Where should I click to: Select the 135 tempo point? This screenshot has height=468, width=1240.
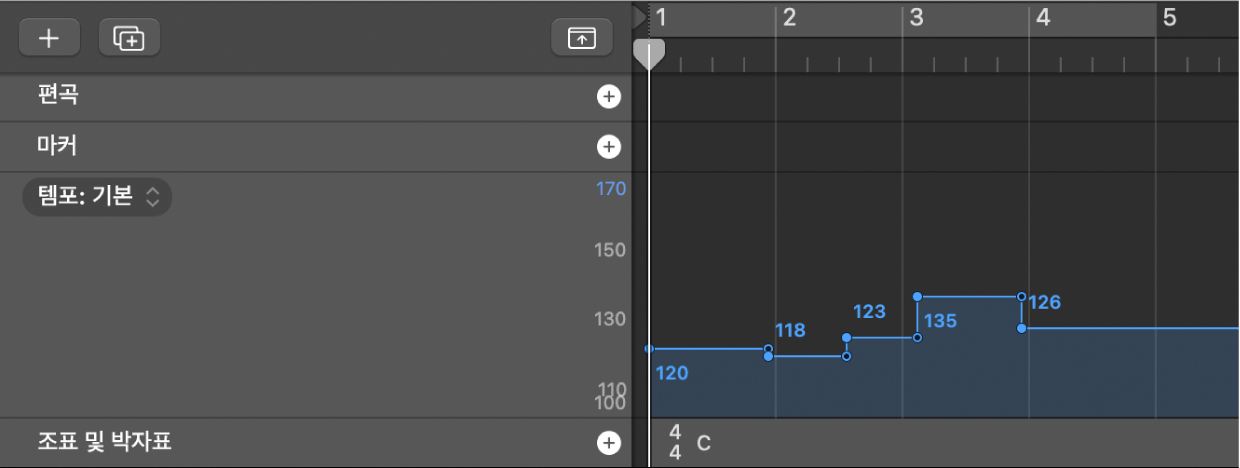pyautogui.click(x=918, y=297)
